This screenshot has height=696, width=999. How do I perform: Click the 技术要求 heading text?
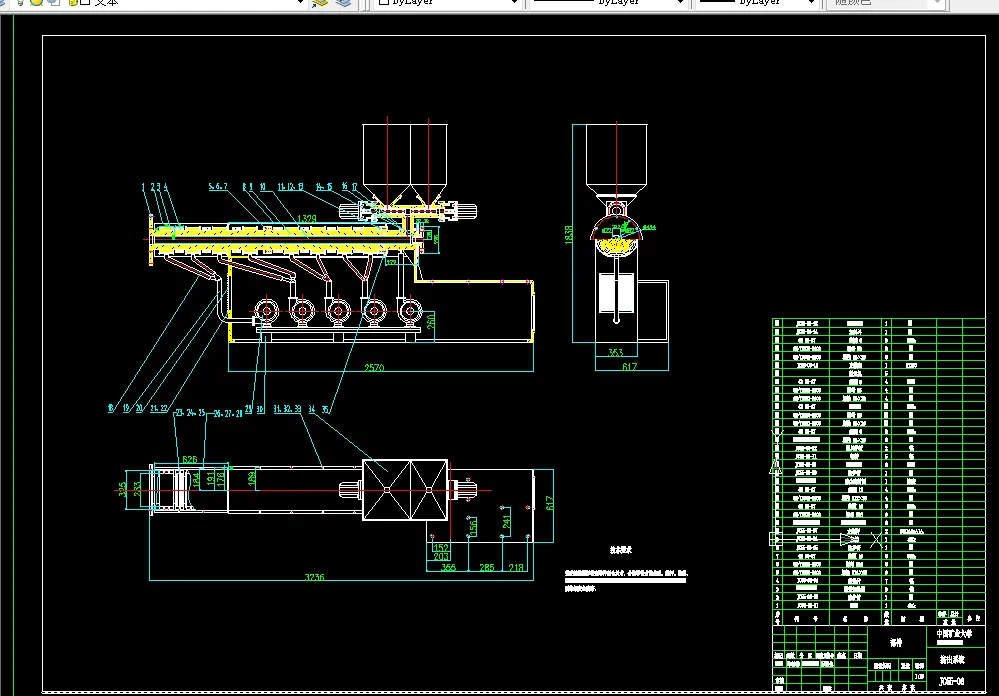(621, 550)
